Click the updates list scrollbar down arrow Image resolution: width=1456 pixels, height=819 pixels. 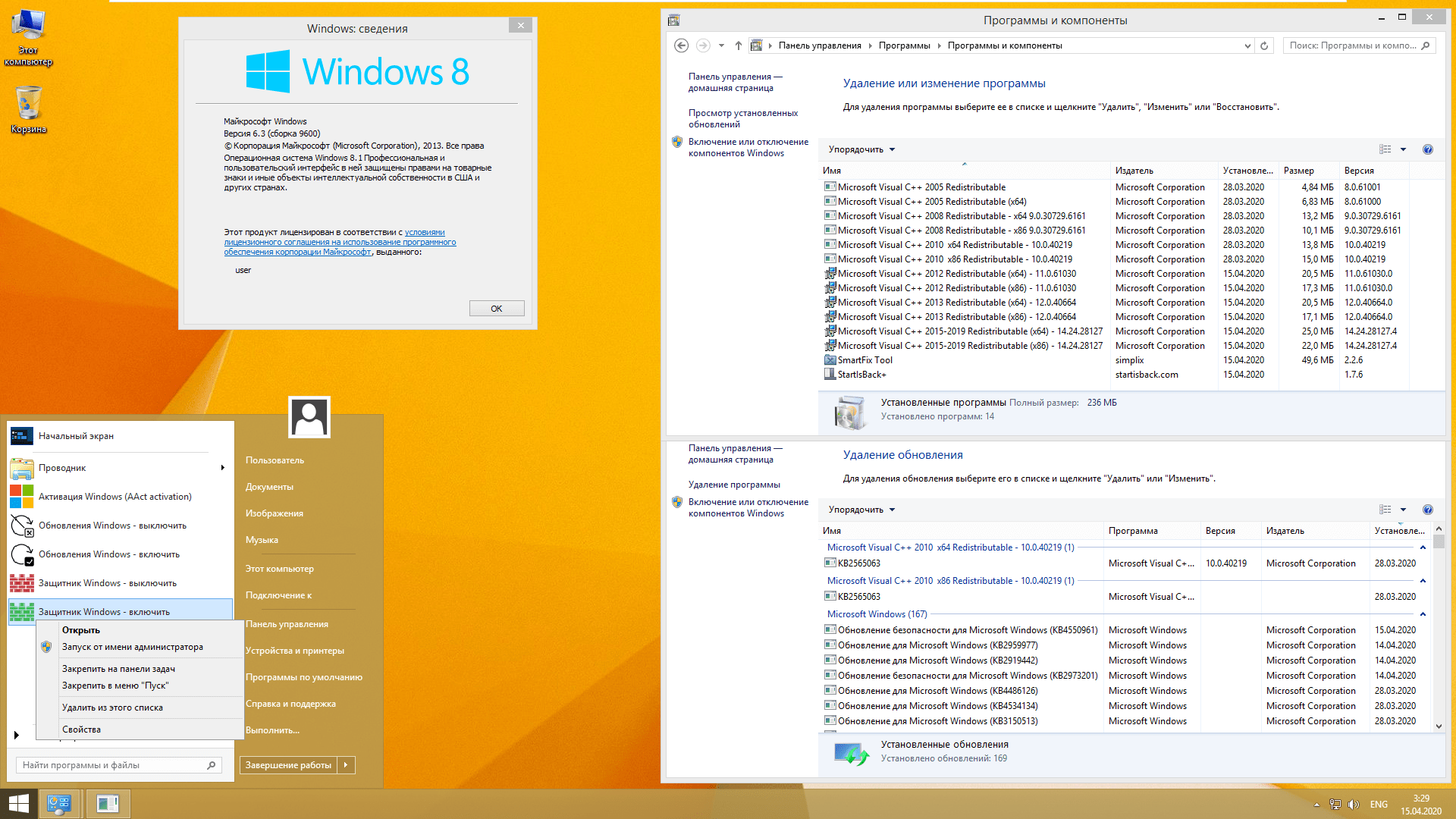(1439, 726)
